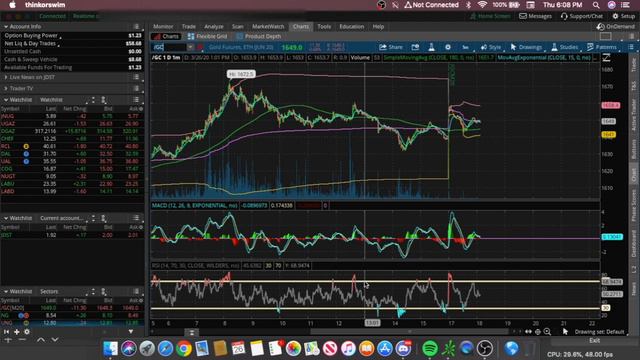The image size is (640, 360).
Task: Open first Watchlist gadget menu icon
Action: [136, 100]
